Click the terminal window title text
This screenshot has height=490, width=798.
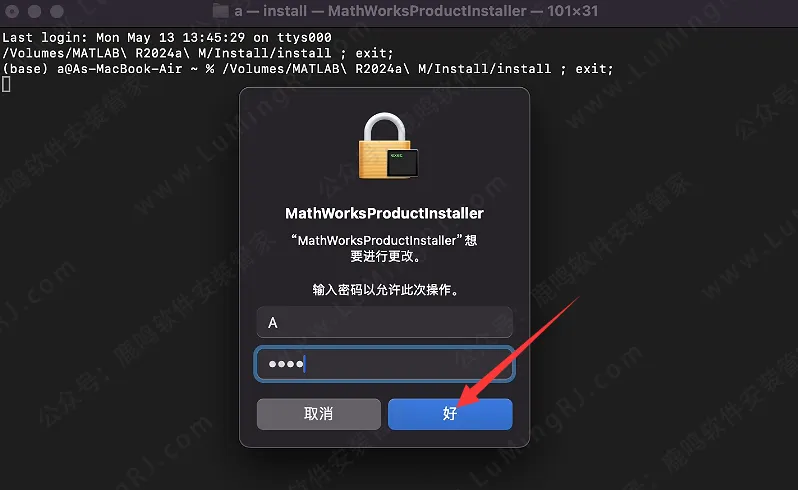pos(416,11)
